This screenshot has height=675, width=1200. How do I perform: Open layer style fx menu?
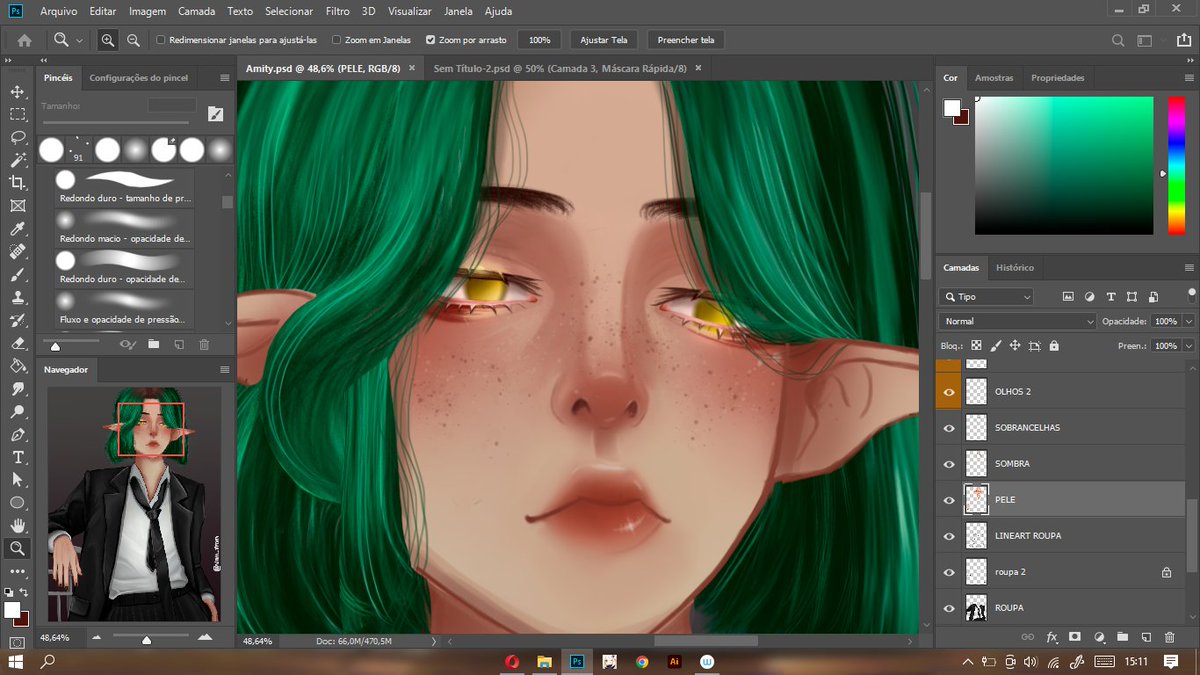1051,637
